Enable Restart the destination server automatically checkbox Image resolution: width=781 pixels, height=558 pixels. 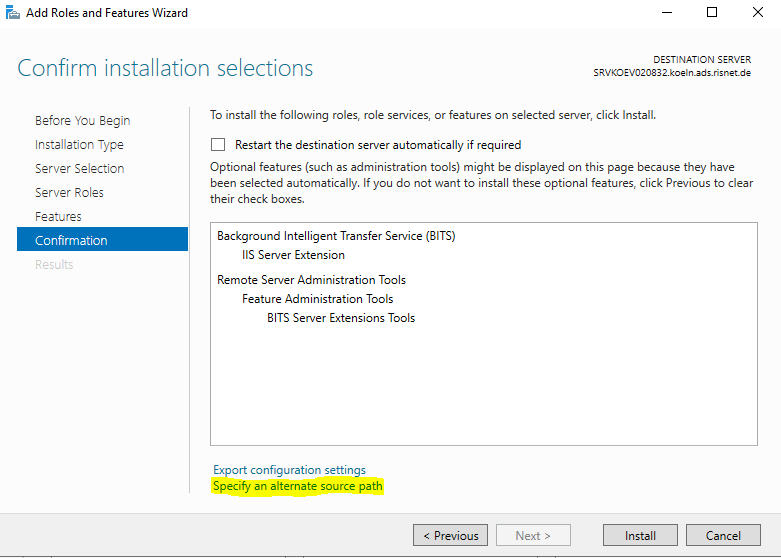pyautogui.click(x=218, y=144)
